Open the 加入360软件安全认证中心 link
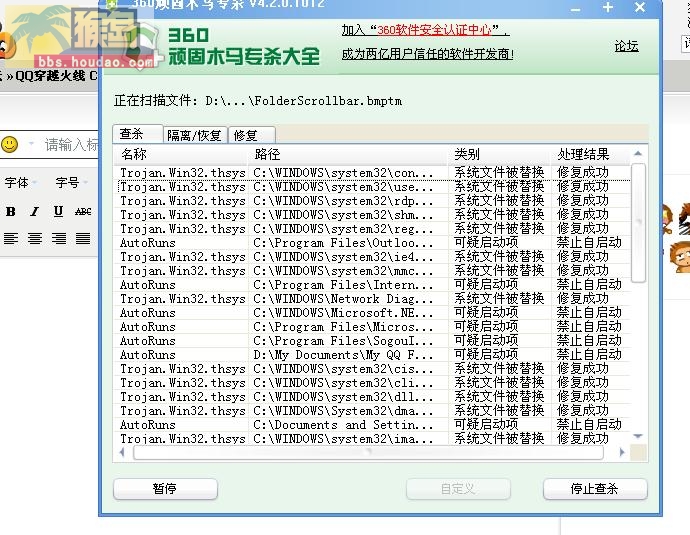 (x=425, y=30)
